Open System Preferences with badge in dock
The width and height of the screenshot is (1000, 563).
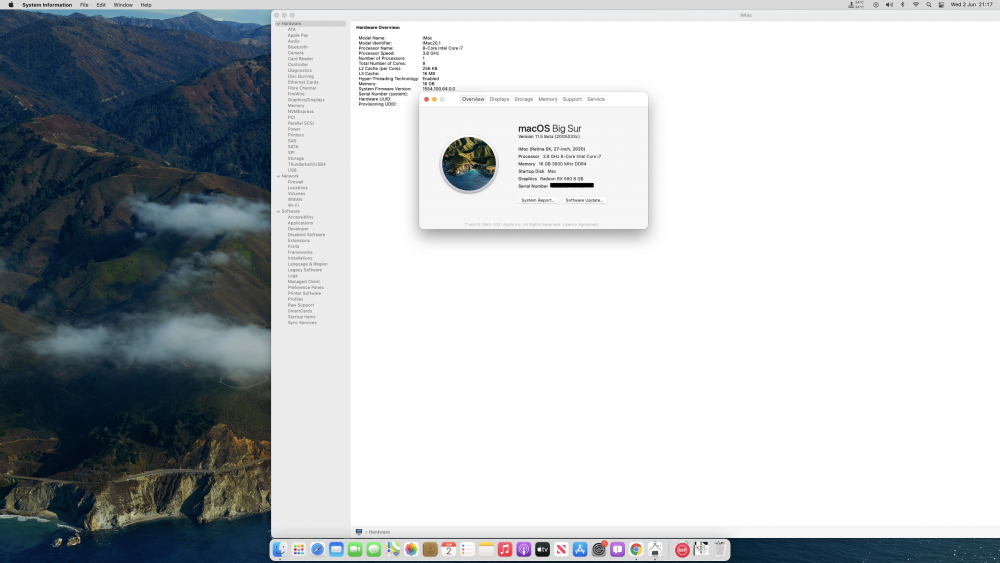[599, 549]
